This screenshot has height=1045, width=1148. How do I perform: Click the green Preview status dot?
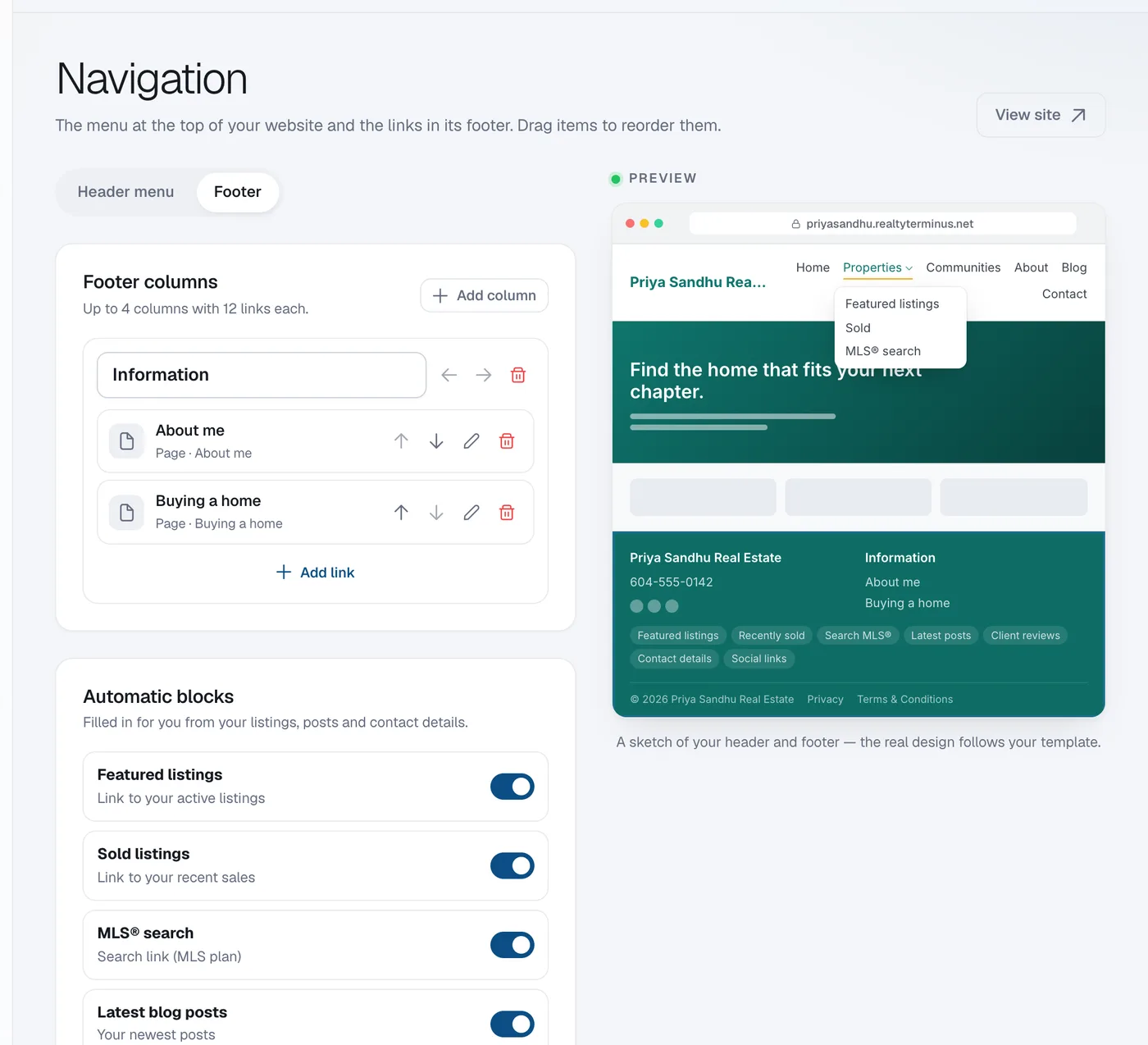[x=616, y=179]
